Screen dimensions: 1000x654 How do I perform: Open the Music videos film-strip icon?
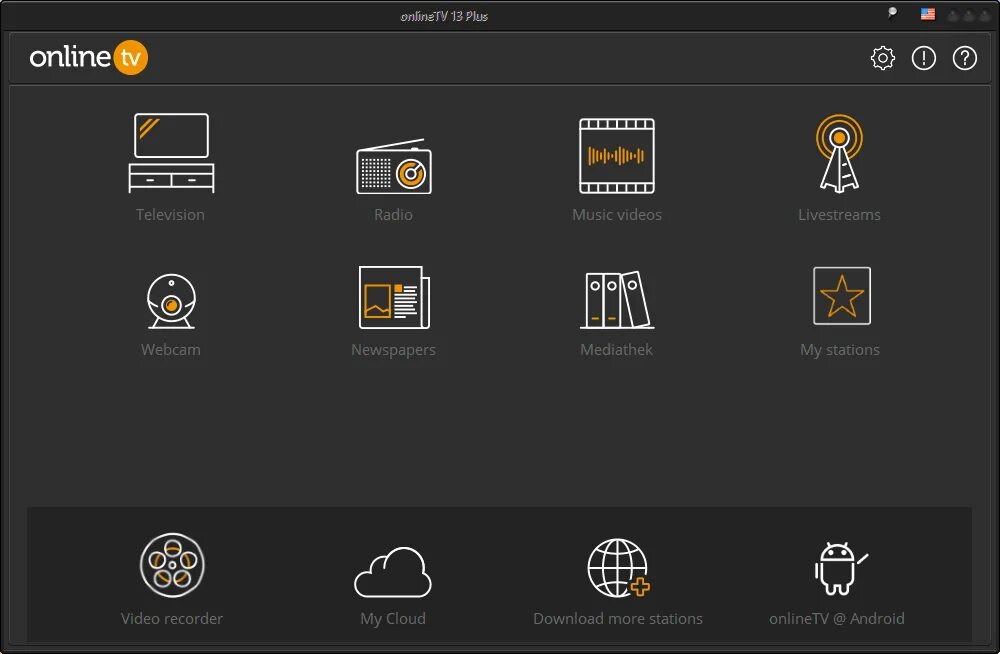[x=617, y=156]
